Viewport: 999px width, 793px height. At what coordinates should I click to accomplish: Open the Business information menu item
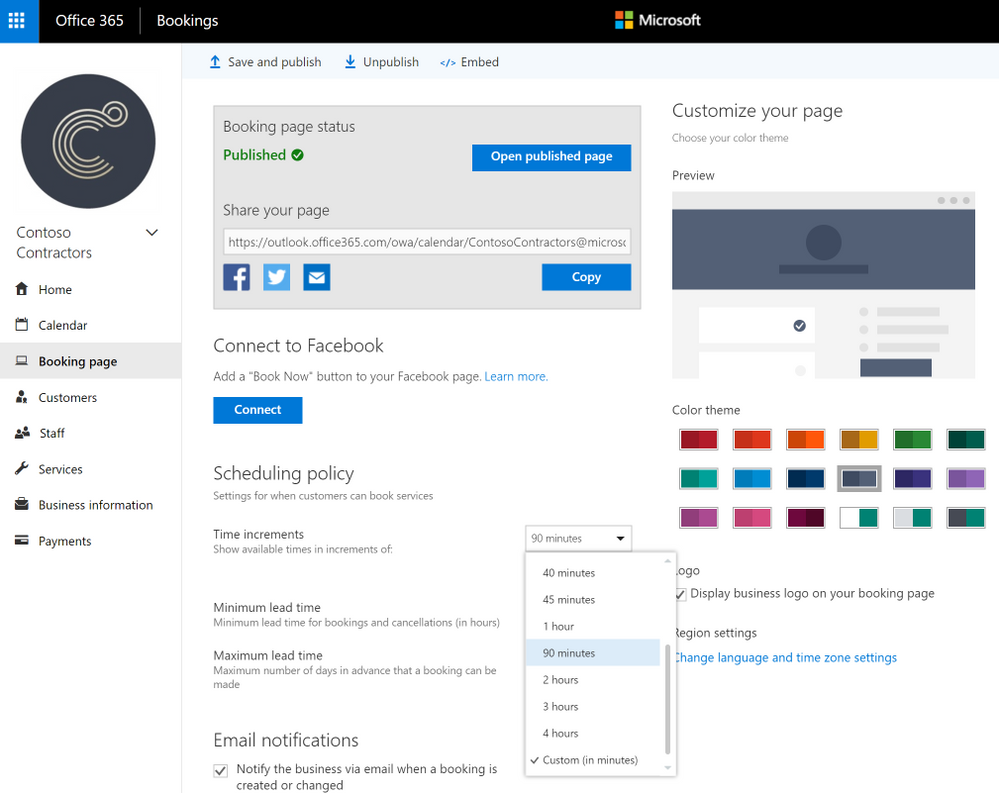[90, 505]
